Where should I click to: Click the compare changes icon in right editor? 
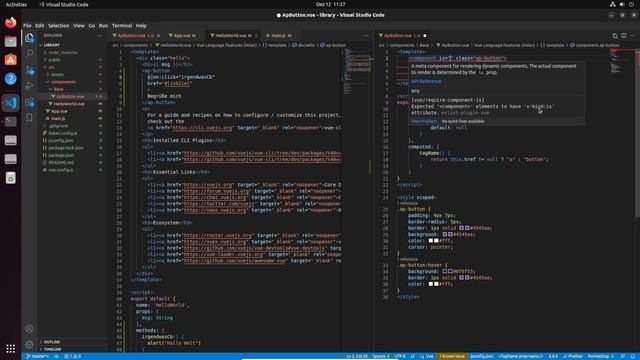pyautogui.click(x=615, y=36)
